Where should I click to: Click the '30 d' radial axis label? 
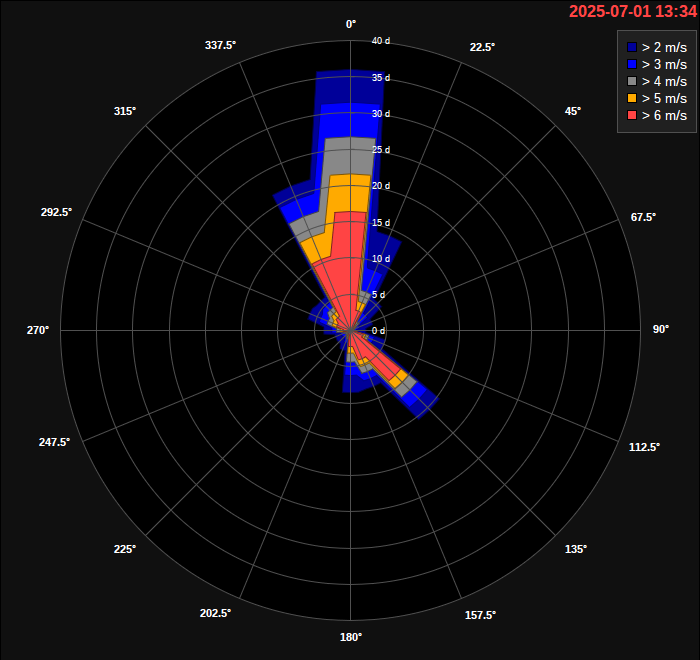click(381, 114)
